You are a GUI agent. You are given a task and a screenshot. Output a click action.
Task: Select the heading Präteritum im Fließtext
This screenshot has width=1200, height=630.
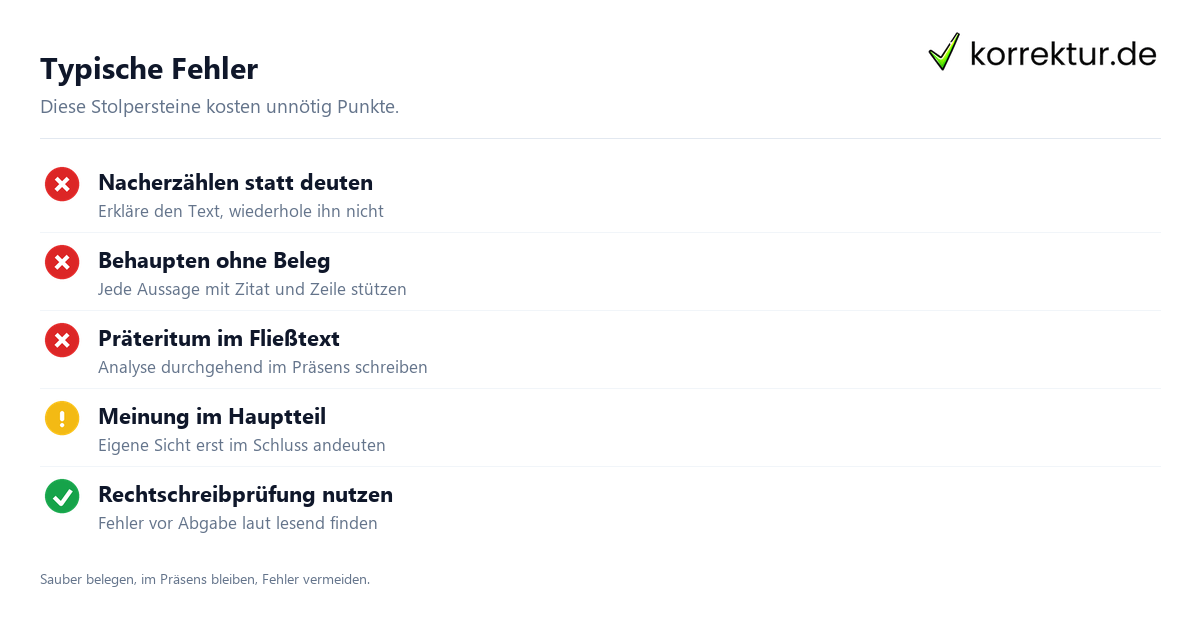tap(219, 339)
